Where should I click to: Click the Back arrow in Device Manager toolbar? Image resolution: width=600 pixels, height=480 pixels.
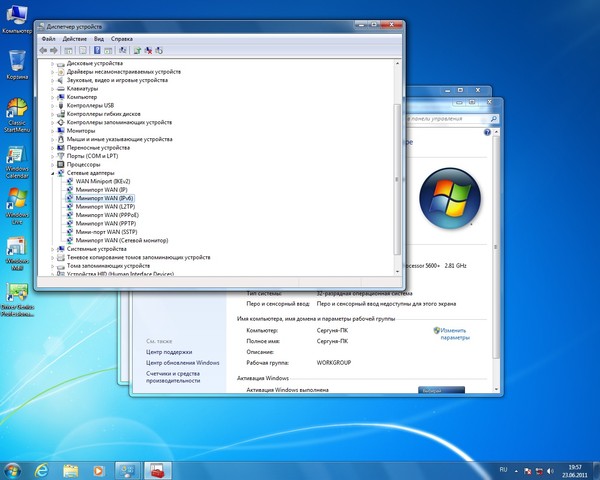[43, 51]
